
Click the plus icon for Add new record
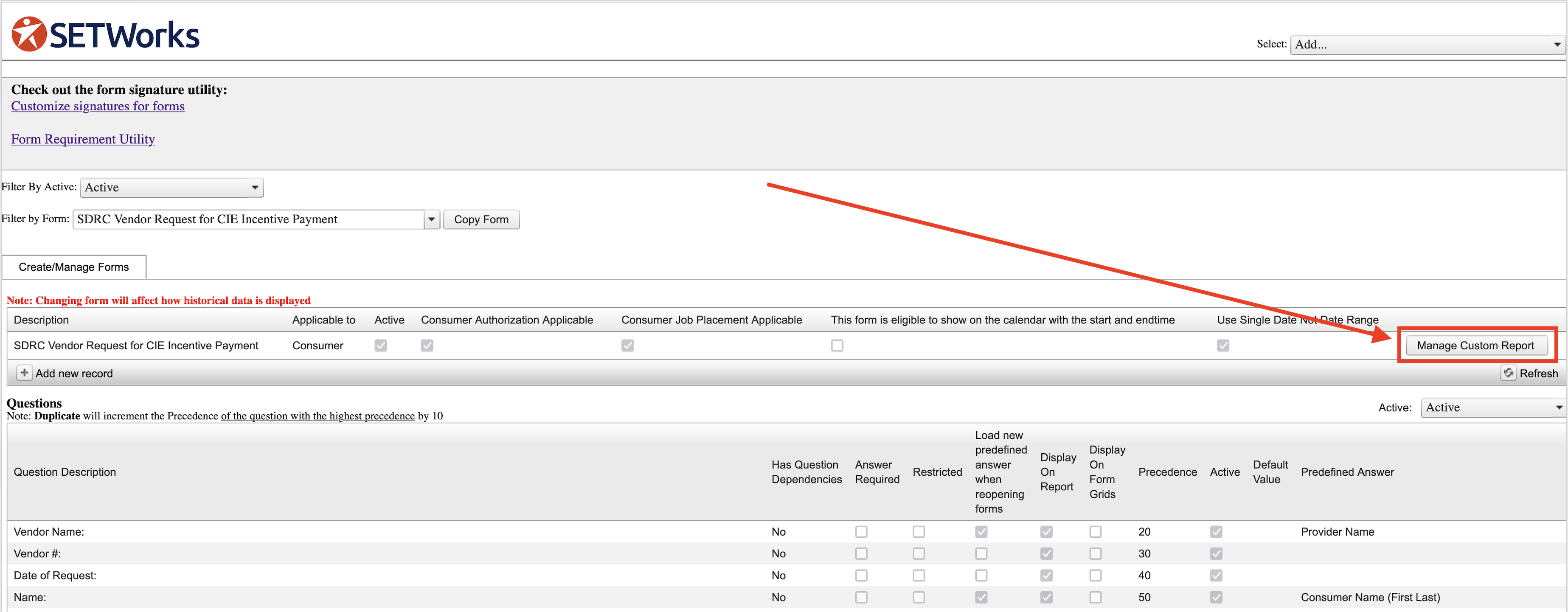click(24, 373)
